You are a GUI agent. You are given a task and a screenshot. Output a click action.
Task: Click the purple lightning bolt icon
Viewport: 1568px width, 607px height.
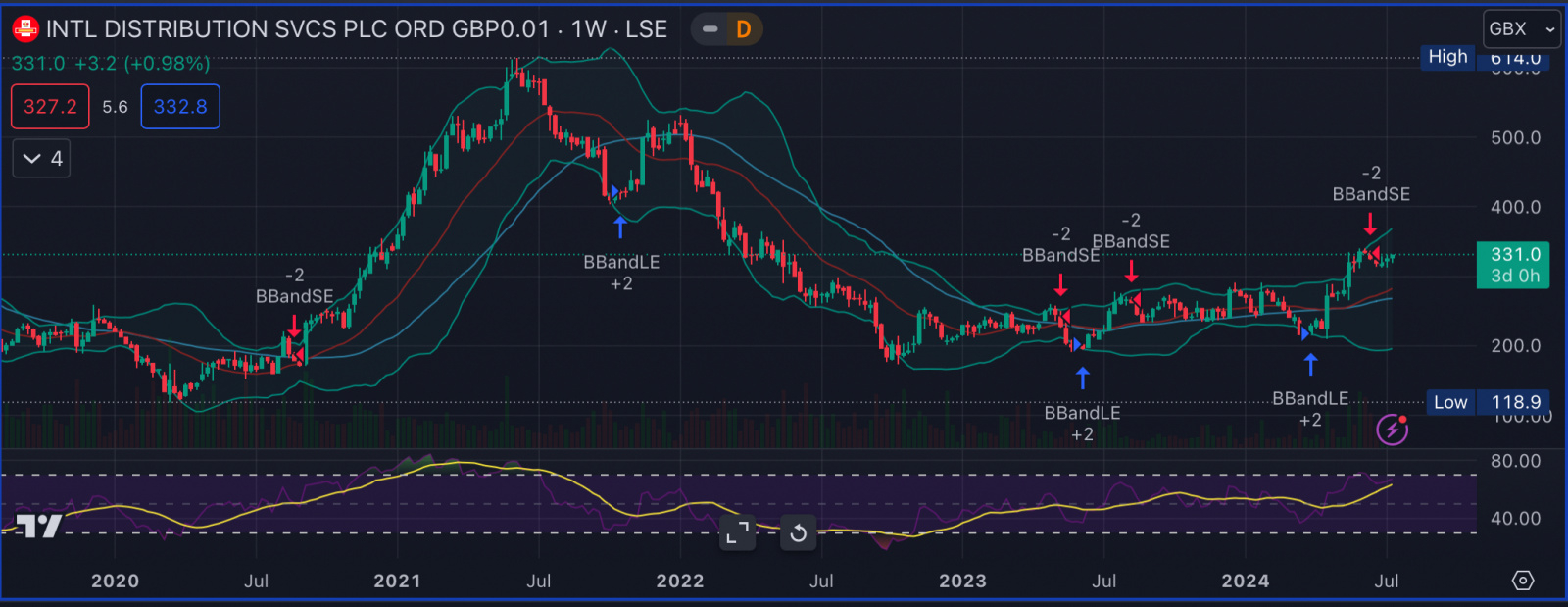[1393, 429]
